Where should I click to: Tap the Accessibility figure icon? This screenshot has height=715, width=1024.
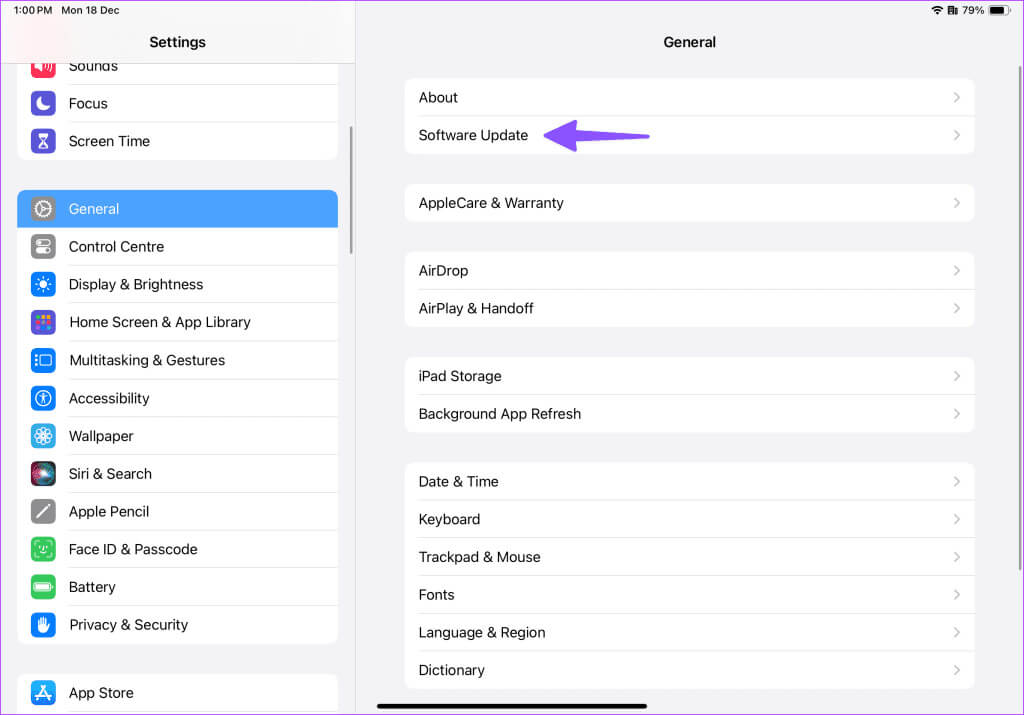click(x=43, y=398)
